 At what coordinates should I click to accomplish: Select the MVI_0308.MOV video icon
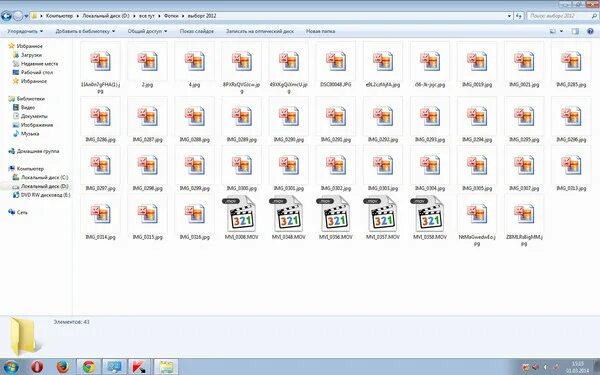pos(241,214)
